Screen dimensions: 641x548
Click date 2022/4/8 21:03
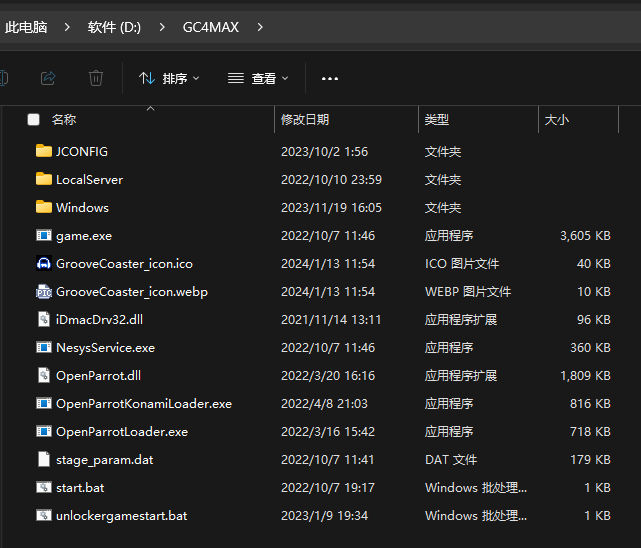324,404
